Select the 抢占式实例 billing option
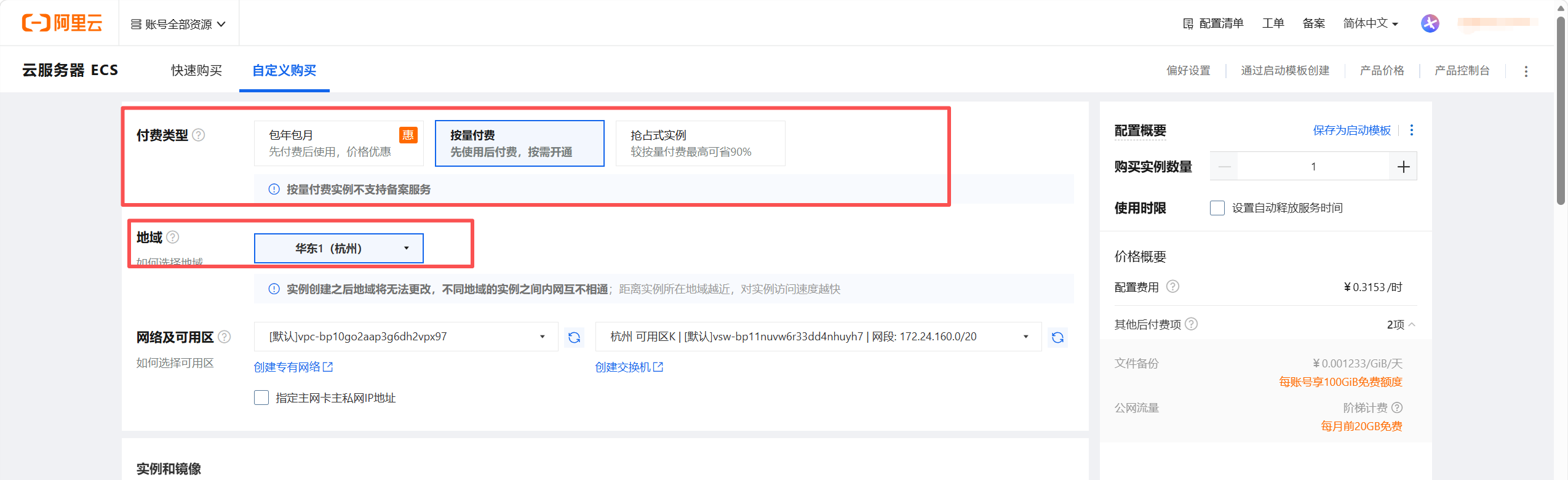This screenshot has height=480, width=1568. 700,143
